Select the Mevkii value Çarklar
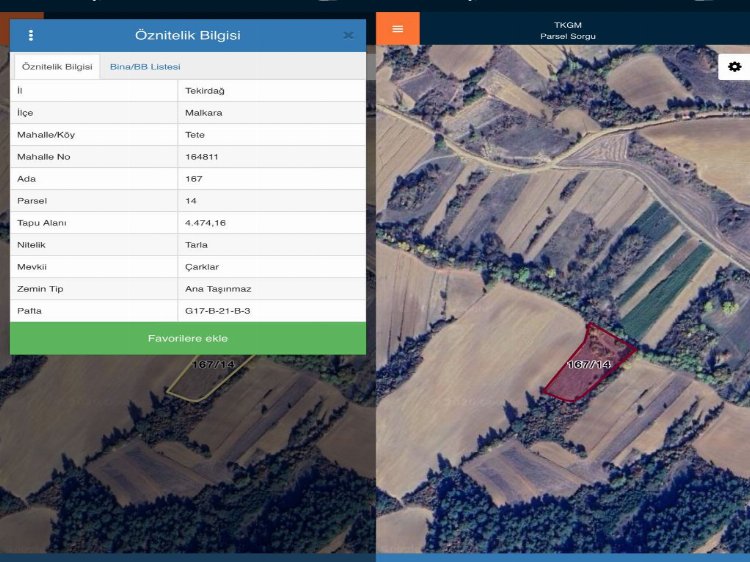The image size is (750, 562). coord(202,267)
